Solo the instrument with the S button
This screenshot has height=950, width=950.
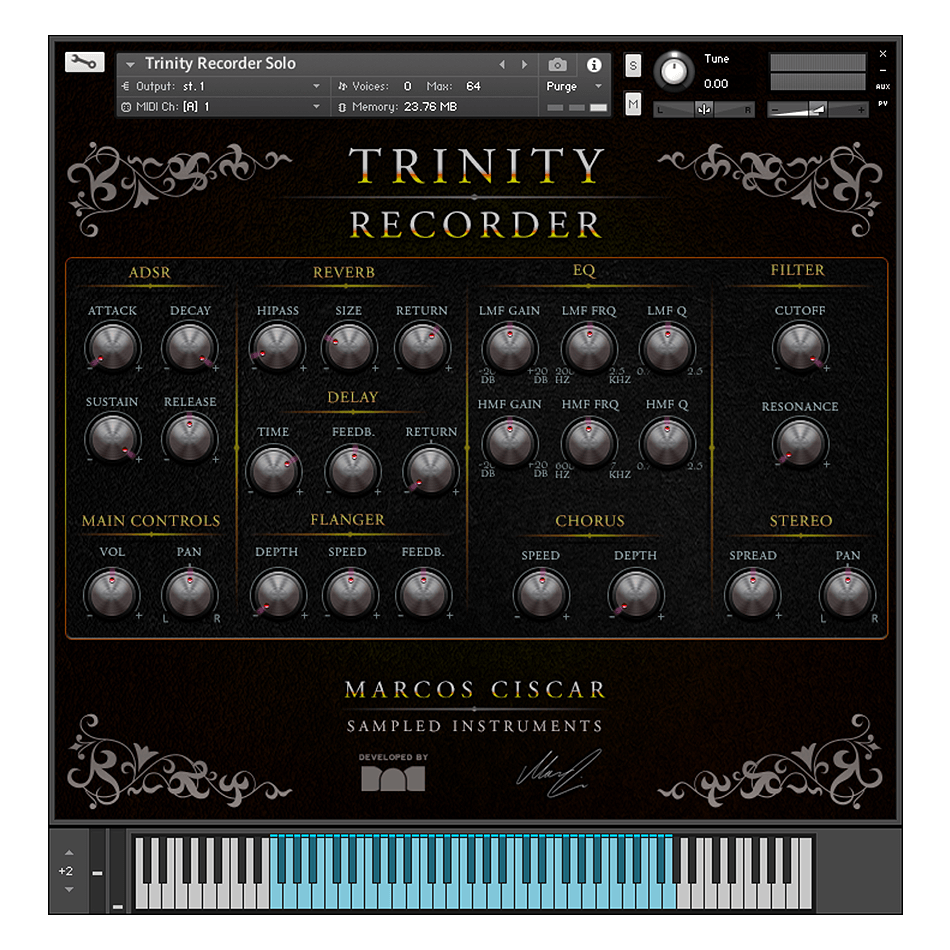pos(633,64)
